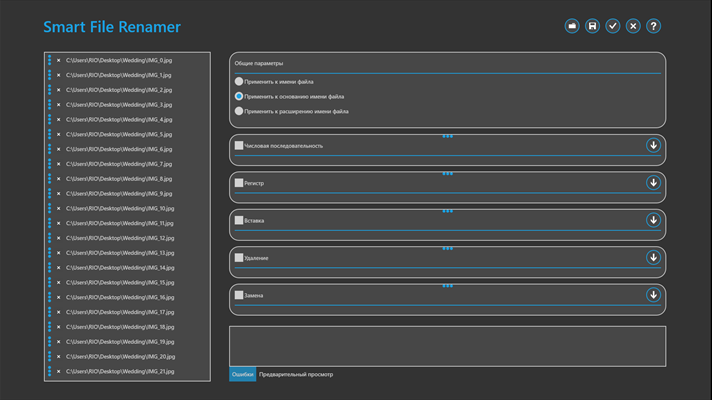Click drag handle dots of IMG_12.jpg

pyautogui.click(x=49, y=238)
